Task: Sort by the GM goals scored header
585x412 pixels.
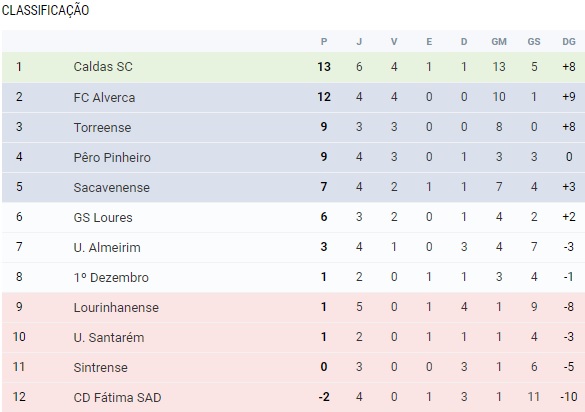Action: pyautogui.click(x=499, y=41)
